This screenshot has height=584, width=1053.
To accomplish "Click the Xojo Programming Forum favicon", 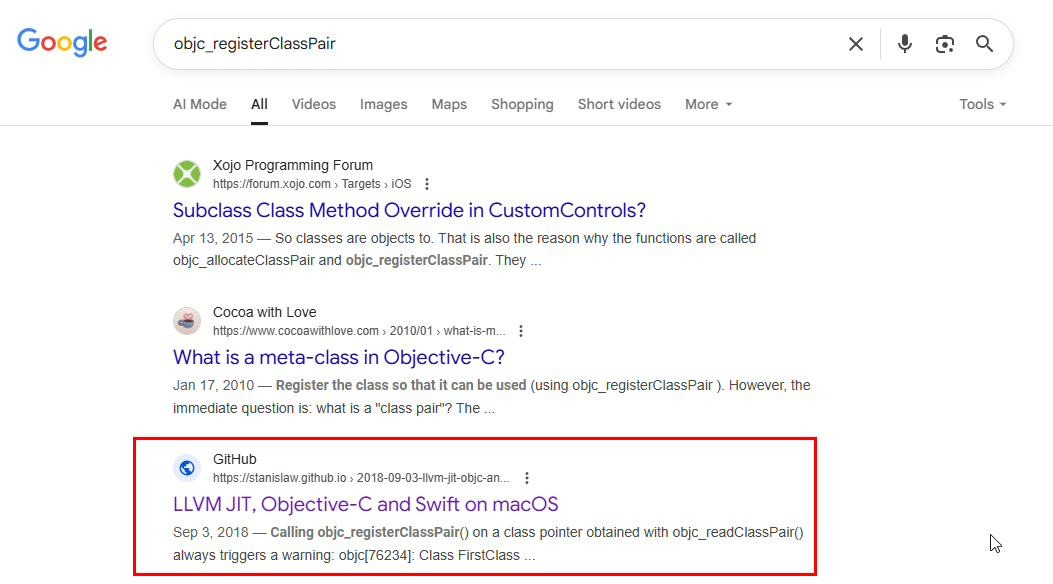I will [187, 174].
